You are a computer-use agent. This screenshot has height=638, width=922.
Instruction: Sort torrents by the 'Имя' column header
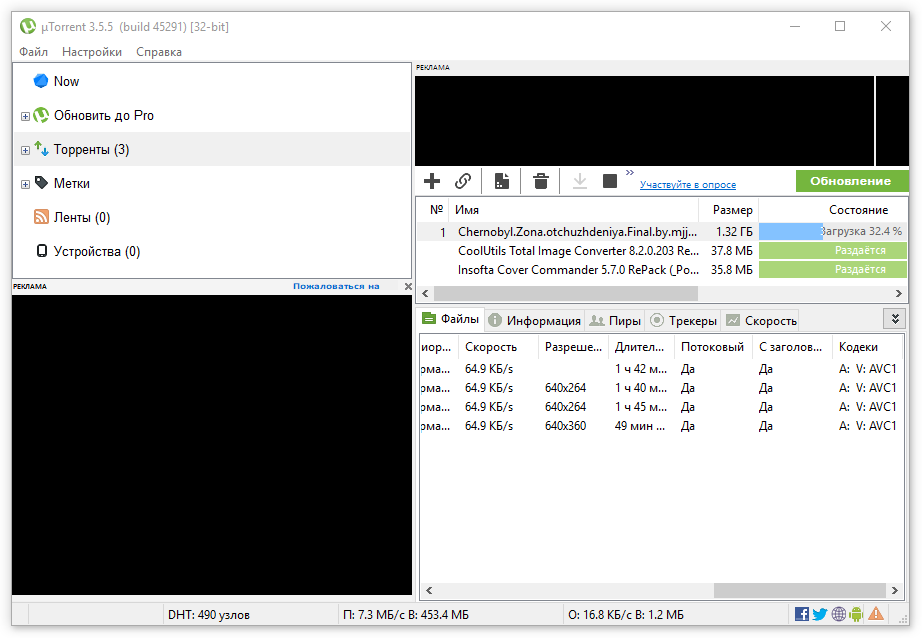coord(574,210)
